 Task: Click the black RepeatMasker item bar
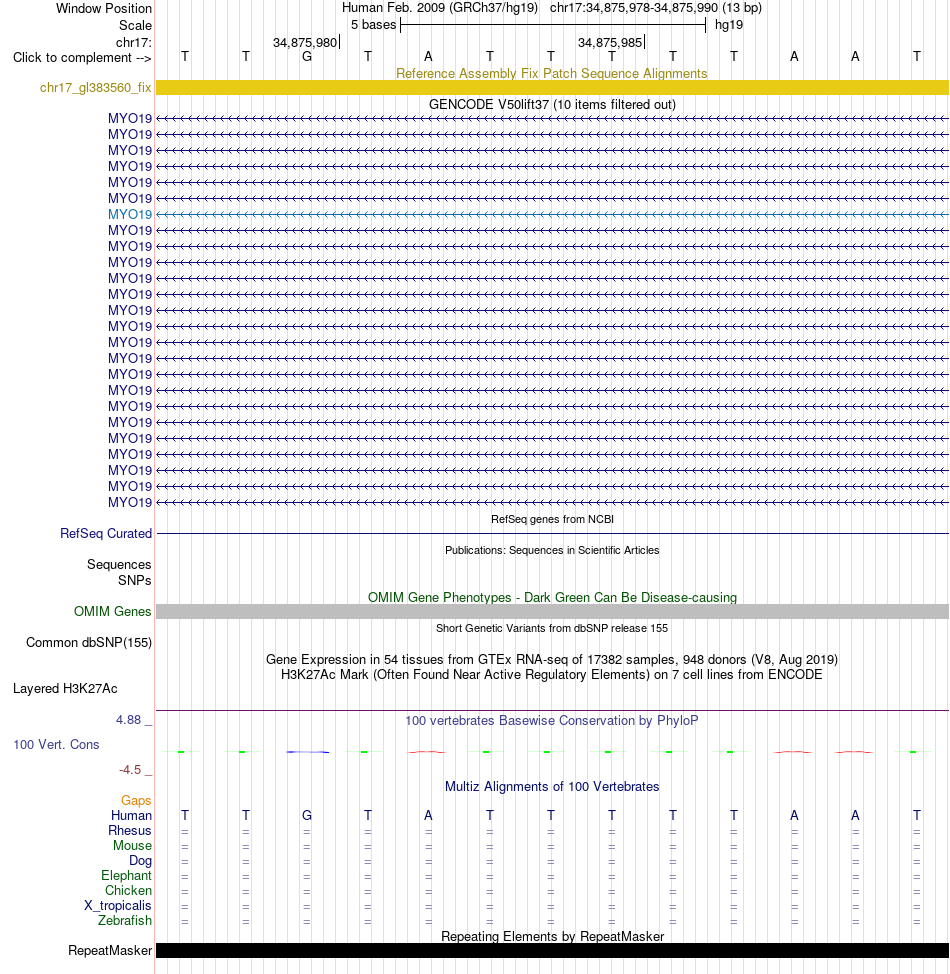(x=552, y=950)
